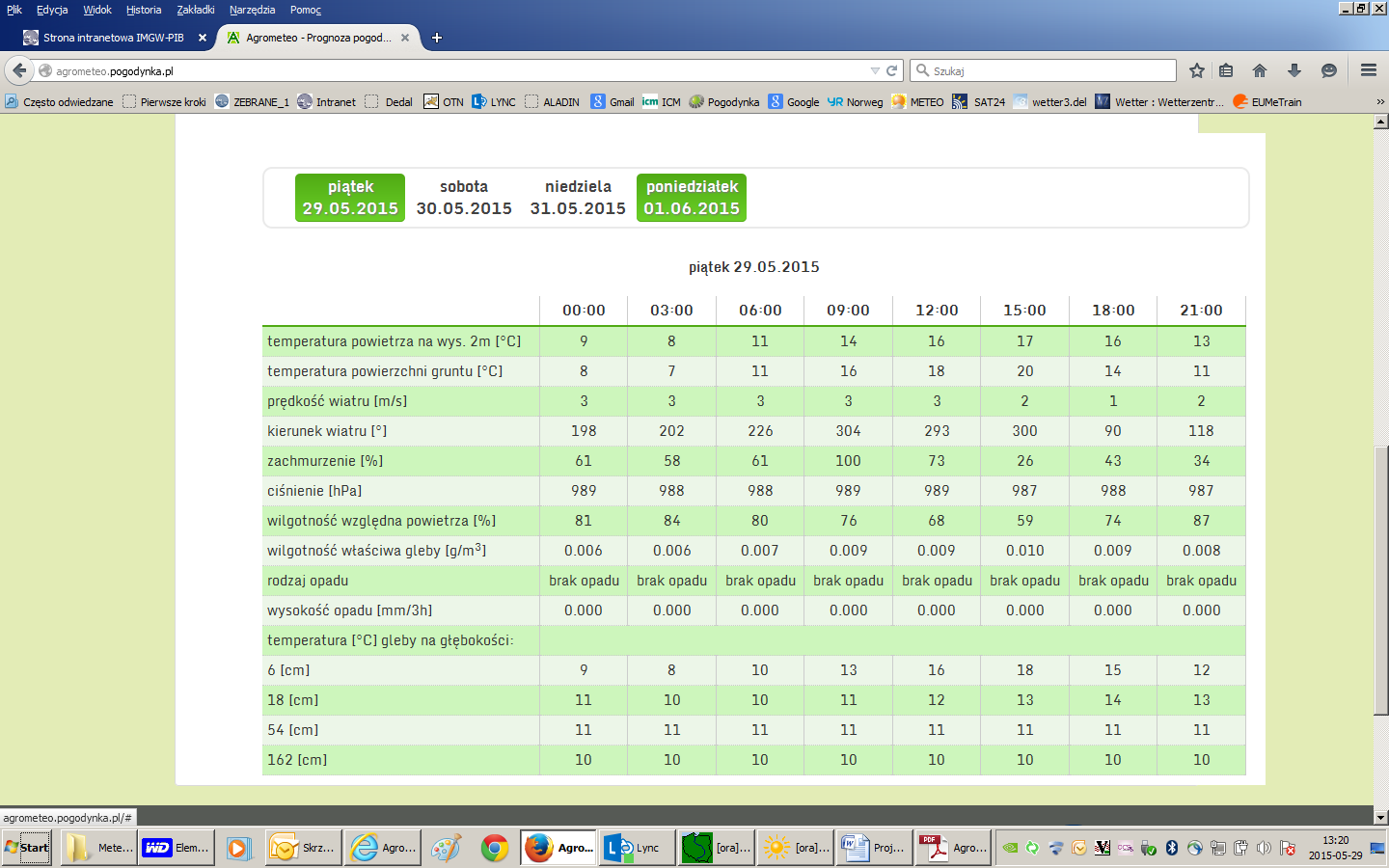Open the LYNC bookmark
The image size is (1389, 868).
[494, 101]
